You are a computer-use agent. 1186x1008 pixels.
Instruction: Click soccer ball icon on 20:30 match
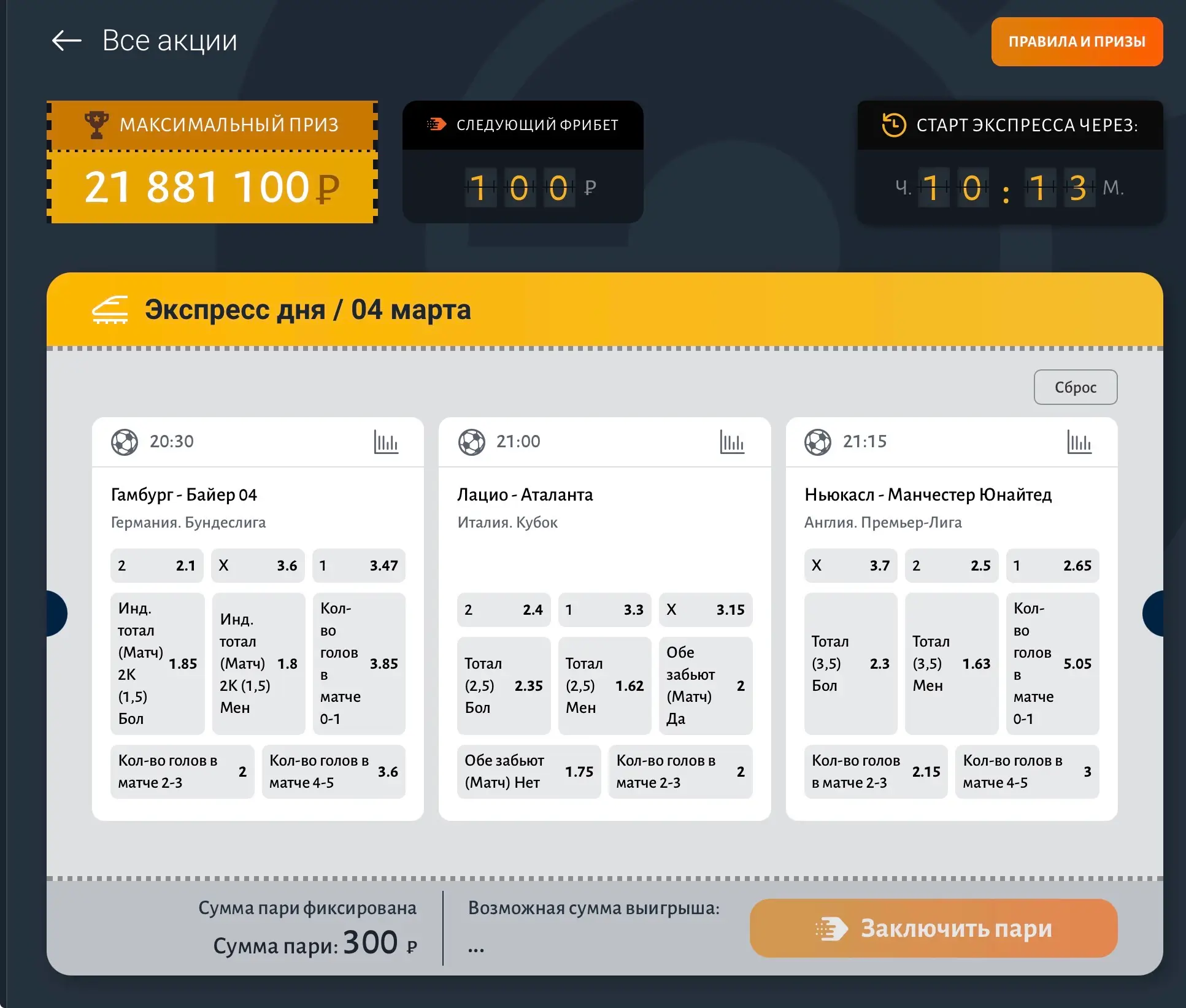[125, 442]
